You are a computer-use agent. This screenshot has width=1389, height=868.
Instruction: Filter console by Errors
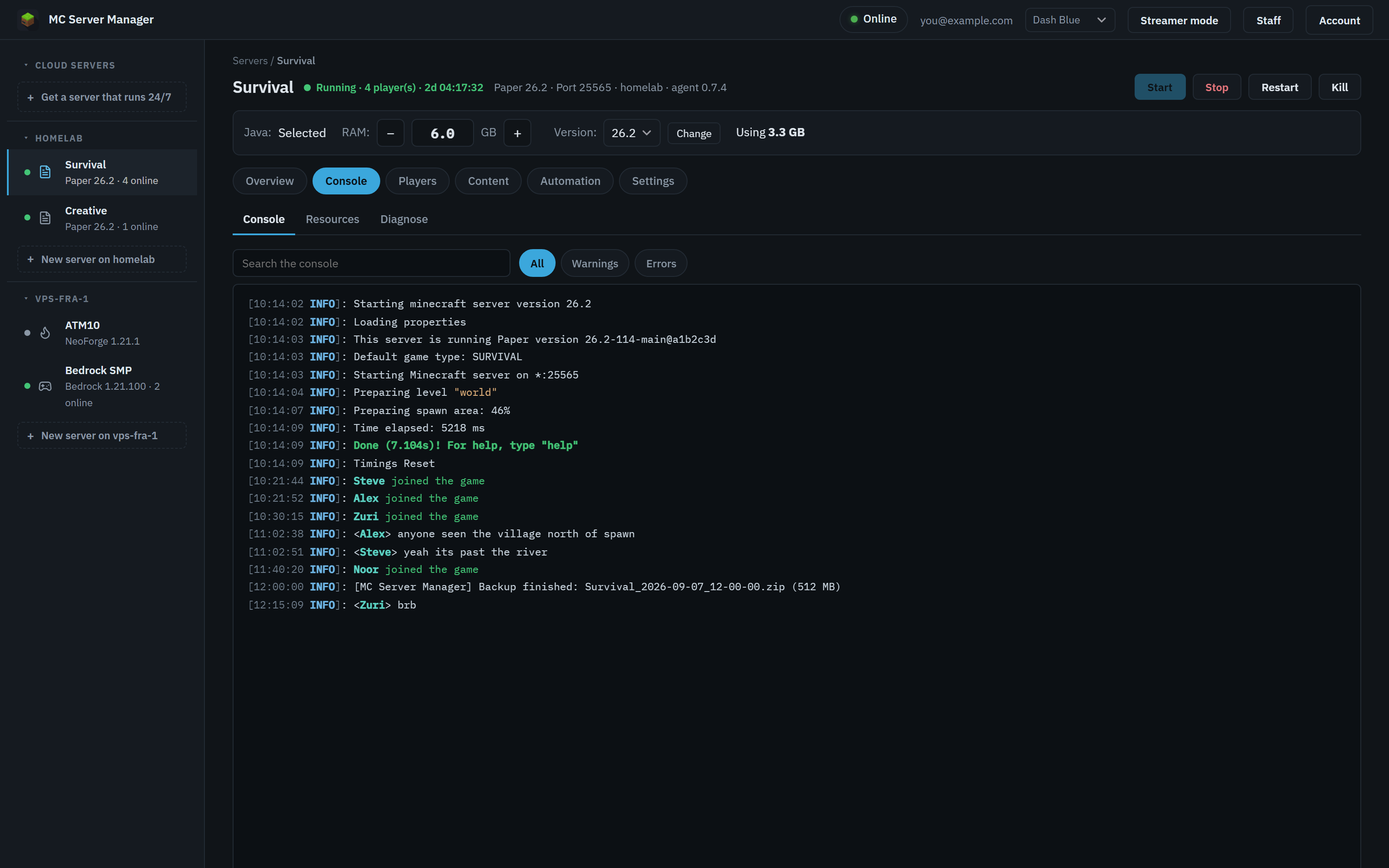click(x=661, y=263)
